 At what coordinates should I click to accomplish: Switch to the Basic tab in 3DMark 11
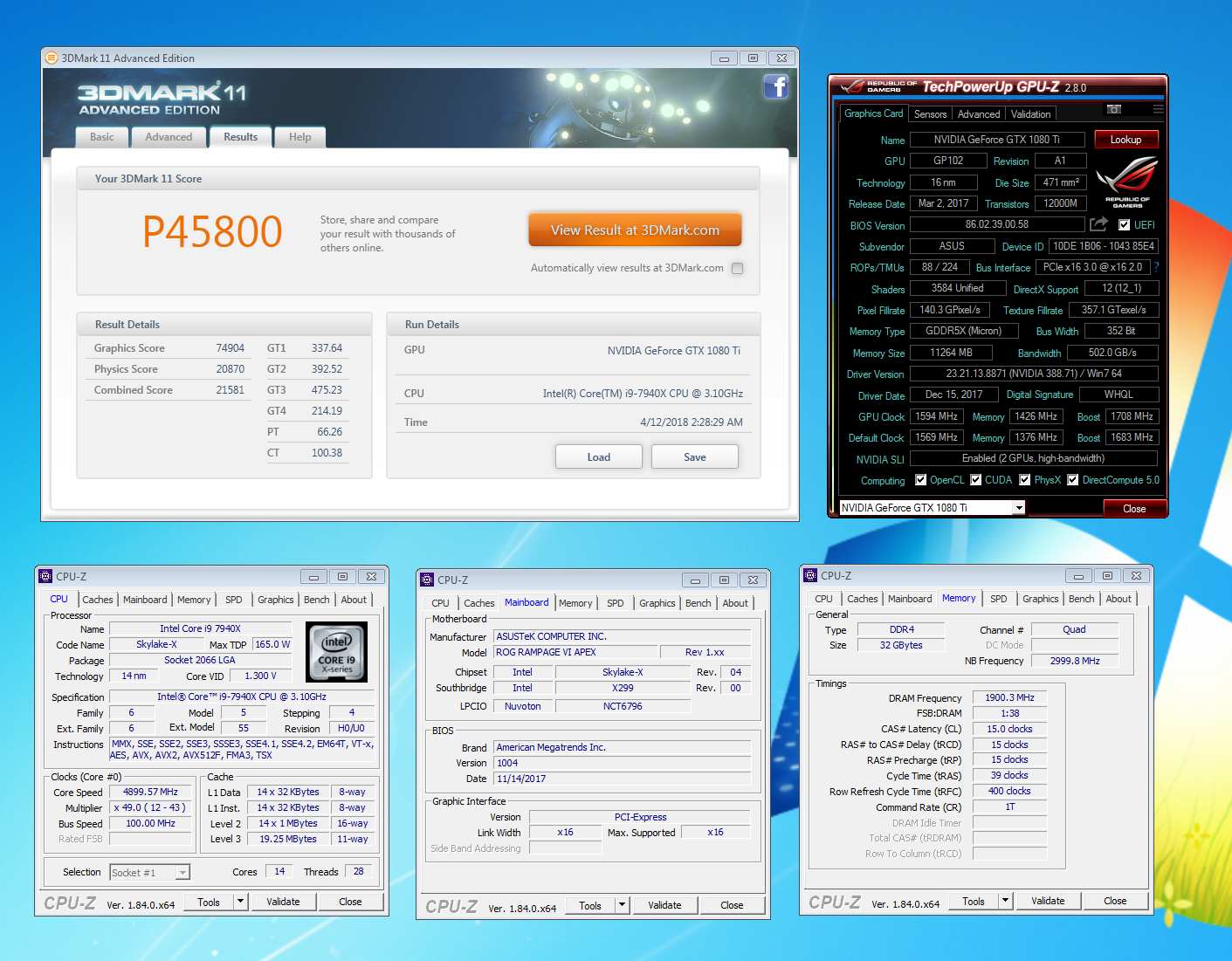[x=102, y=137]
